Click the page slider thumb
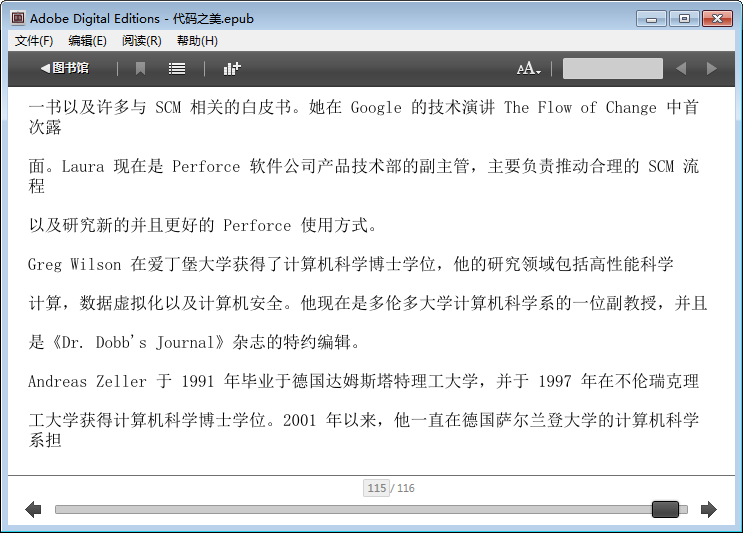The height and width of the screenshot is (533, 743). point(665,509)
